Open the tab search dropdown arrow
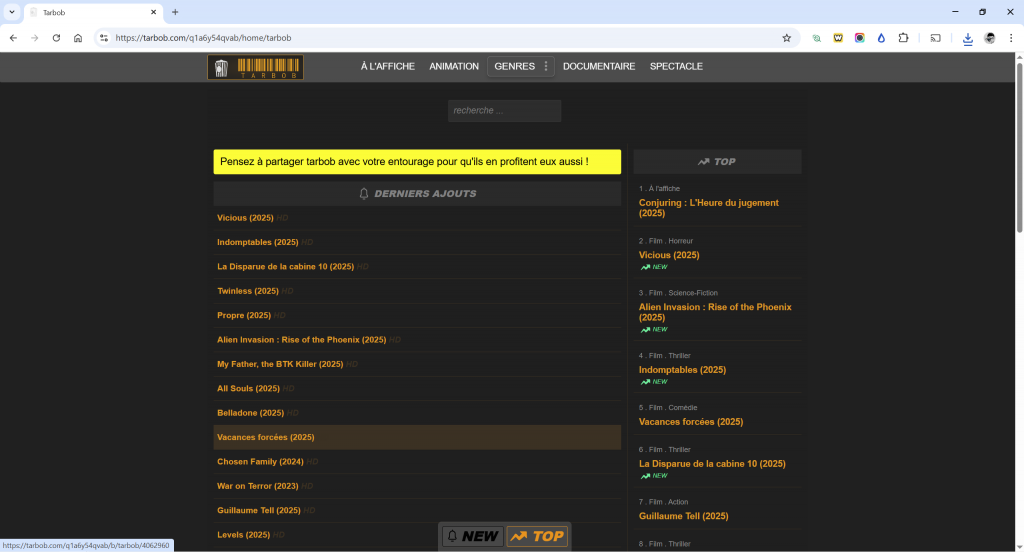 [x=11, y=12]
